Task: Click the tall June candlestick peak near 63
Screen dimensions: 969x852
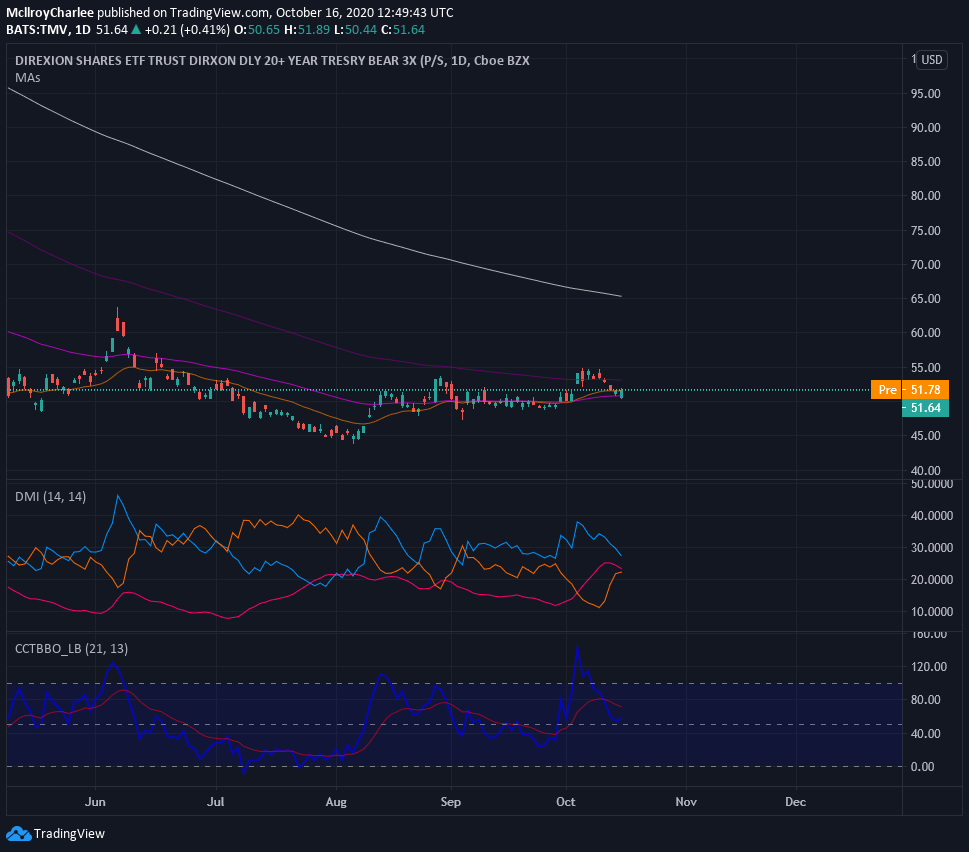Action: pyautogui.click(x=117, y=319)
